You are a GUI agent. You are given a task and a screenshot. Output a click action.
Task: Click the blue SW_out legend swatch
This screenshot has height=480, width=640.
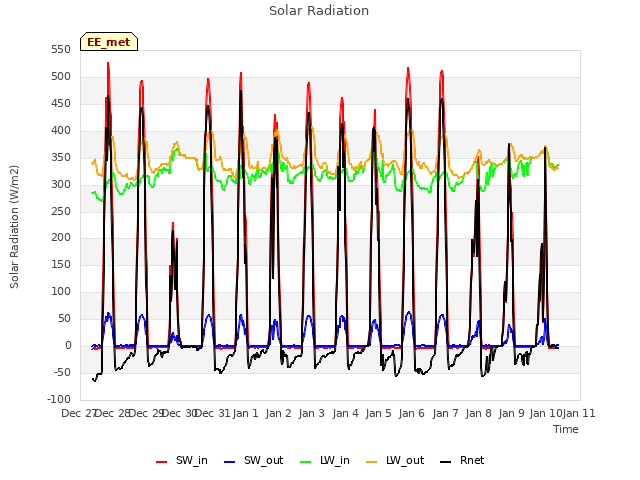[x=230, y=462]
